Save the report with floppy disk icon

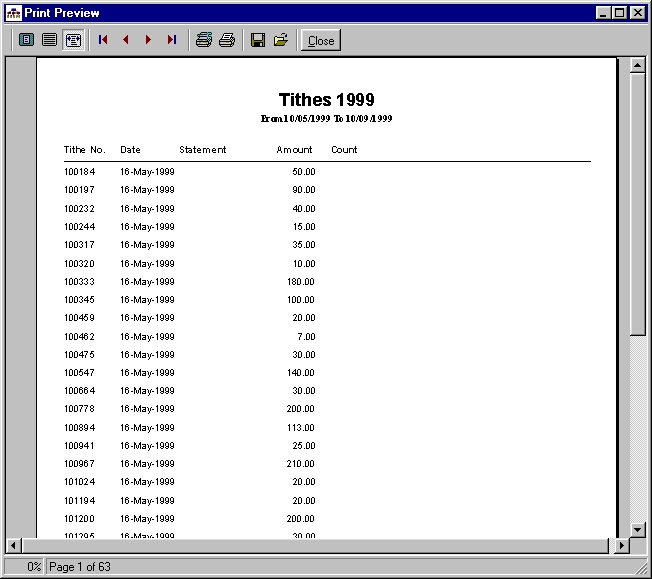click(x=258, y=40)
